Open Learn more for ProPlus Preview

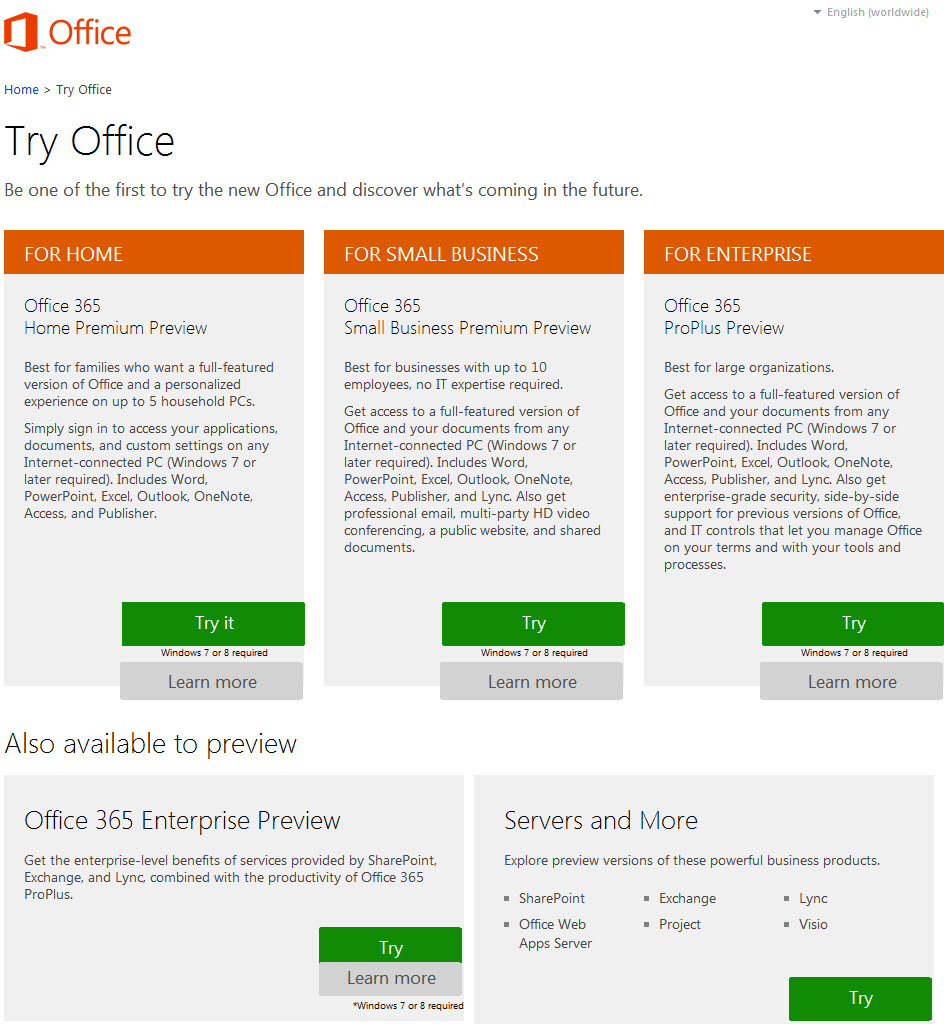point(852,681)
